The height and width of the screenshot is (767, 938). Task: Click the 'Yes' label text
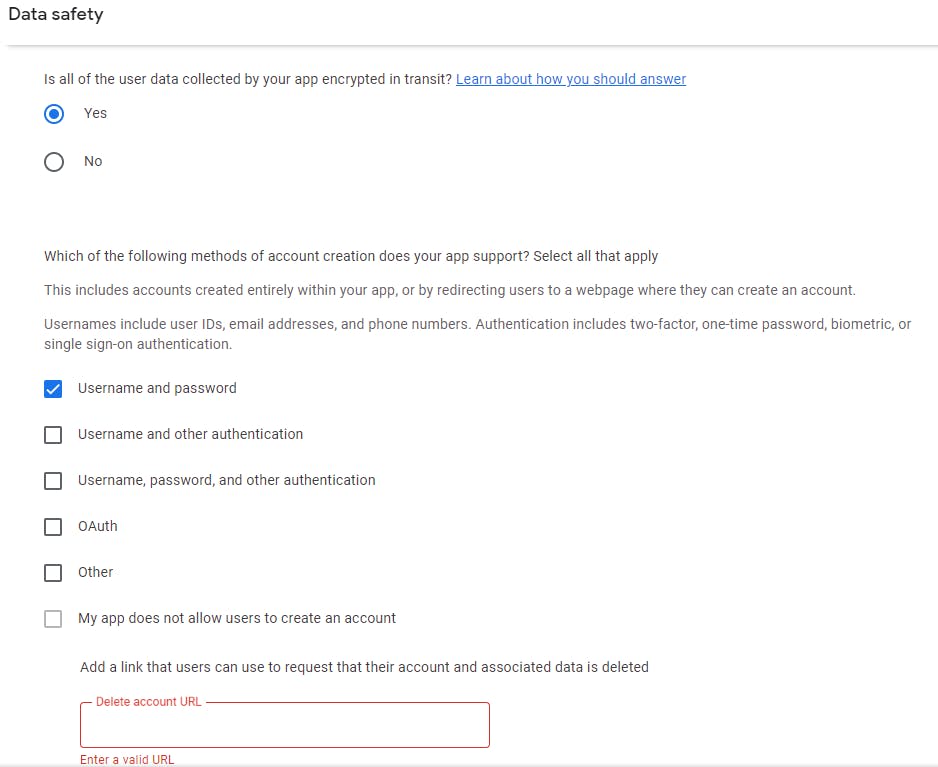[95, 113]
